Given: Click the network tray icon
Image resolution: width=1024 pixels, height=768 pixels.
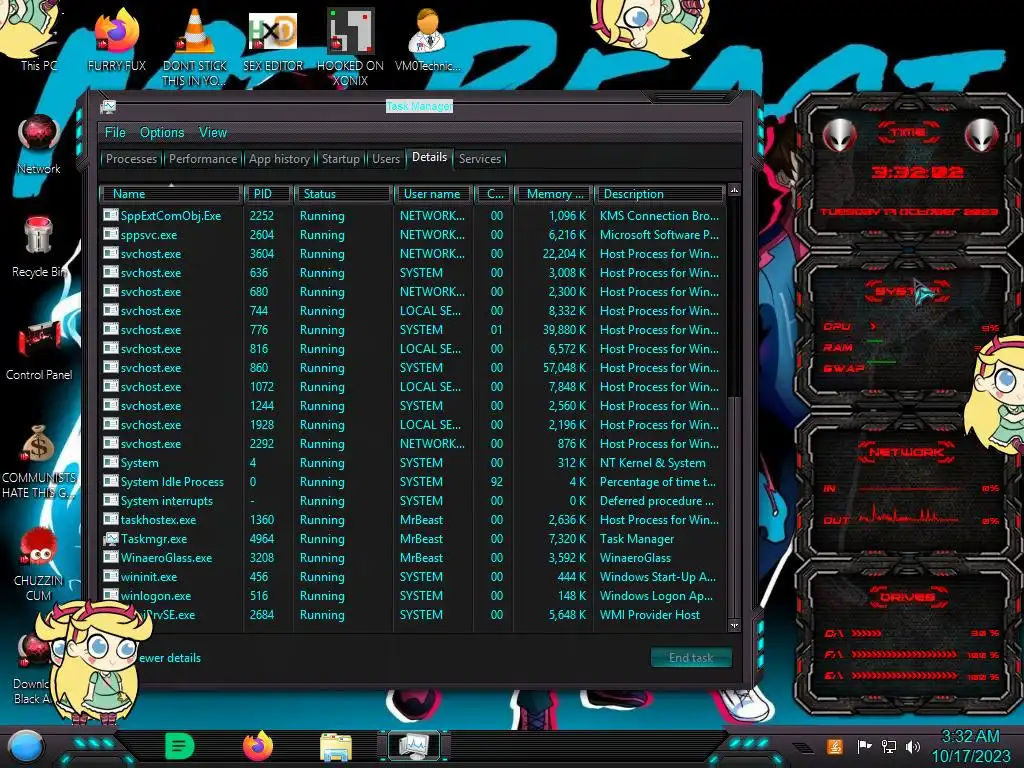Looking at the screenshot, I should [889, 746].
